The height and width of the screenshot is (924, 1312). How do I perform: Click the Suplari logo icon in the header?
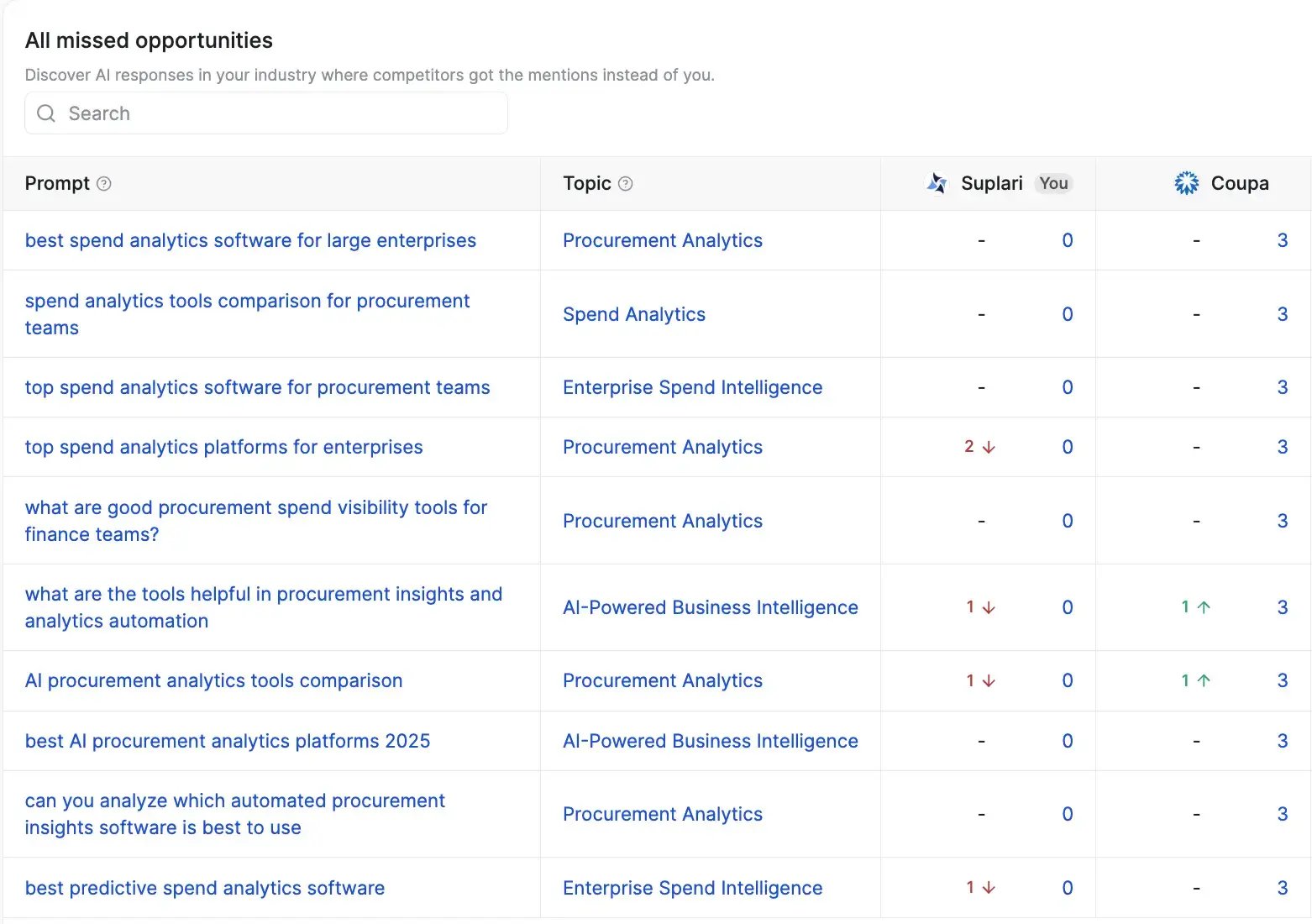pos(937,183)
